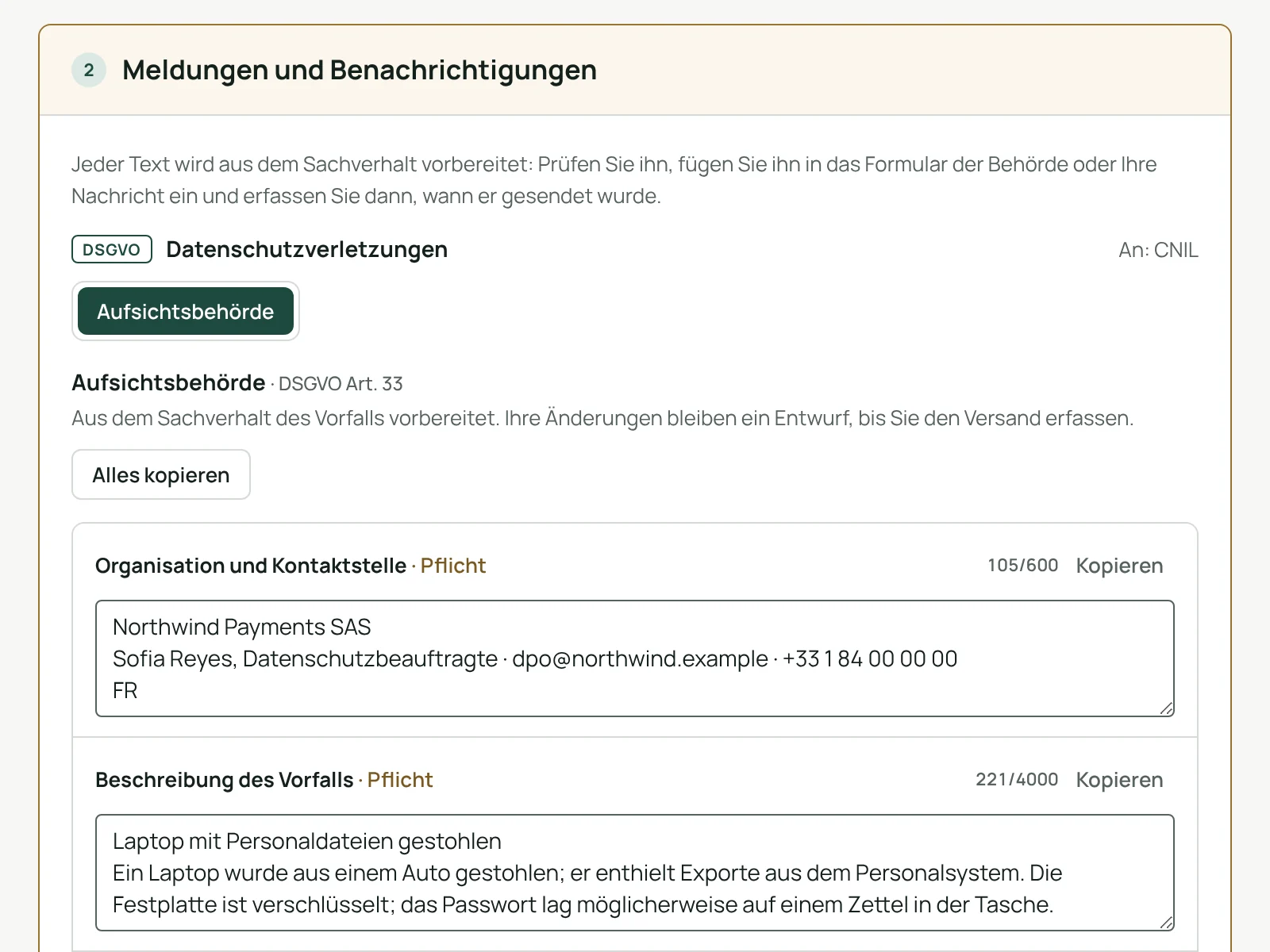Click the 105/600 character counter

click(1023, 566)
